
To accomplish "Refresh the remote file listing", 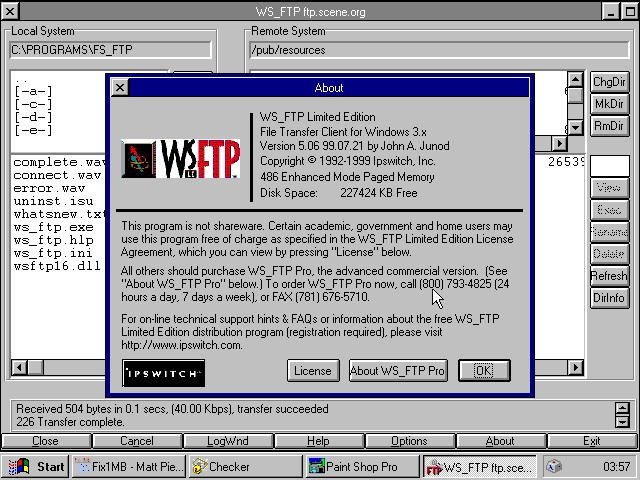I will (609, 276).
